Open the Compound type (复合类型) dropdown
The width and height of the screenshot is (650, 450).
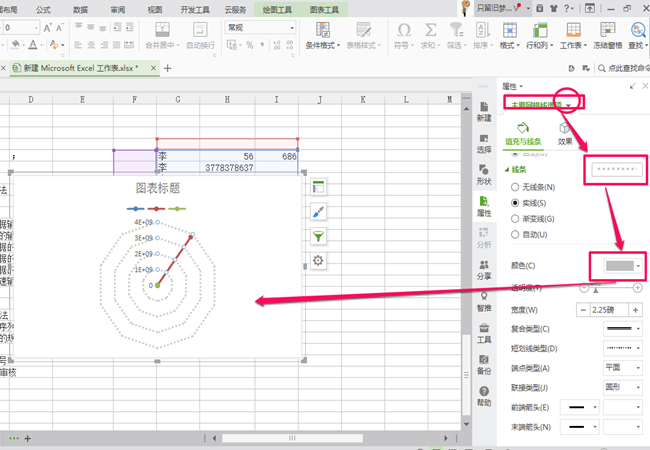(x=622, y=329)
